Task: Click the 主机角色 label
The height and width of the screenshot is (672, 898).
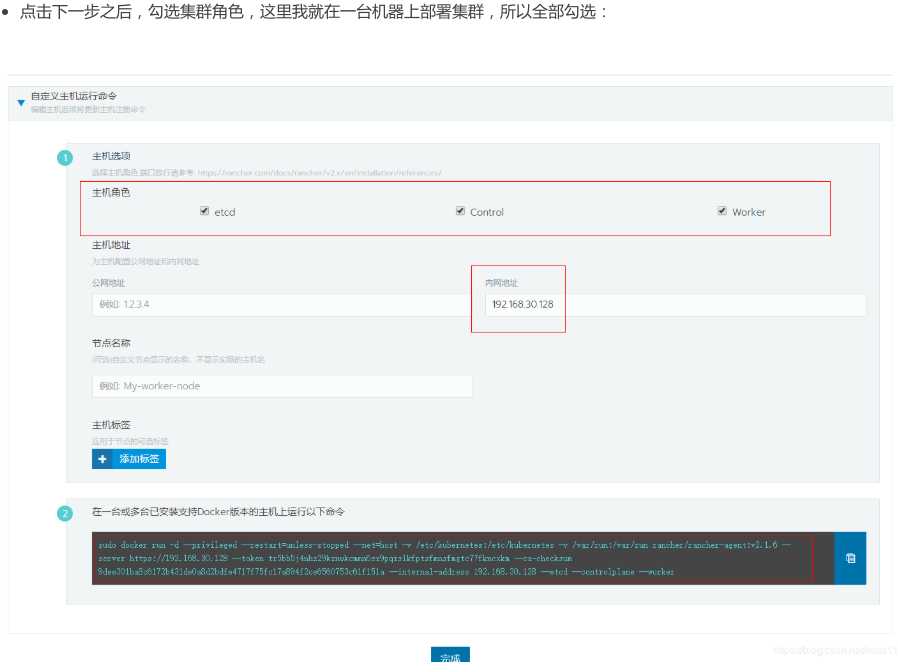Action: click(111, 192)
